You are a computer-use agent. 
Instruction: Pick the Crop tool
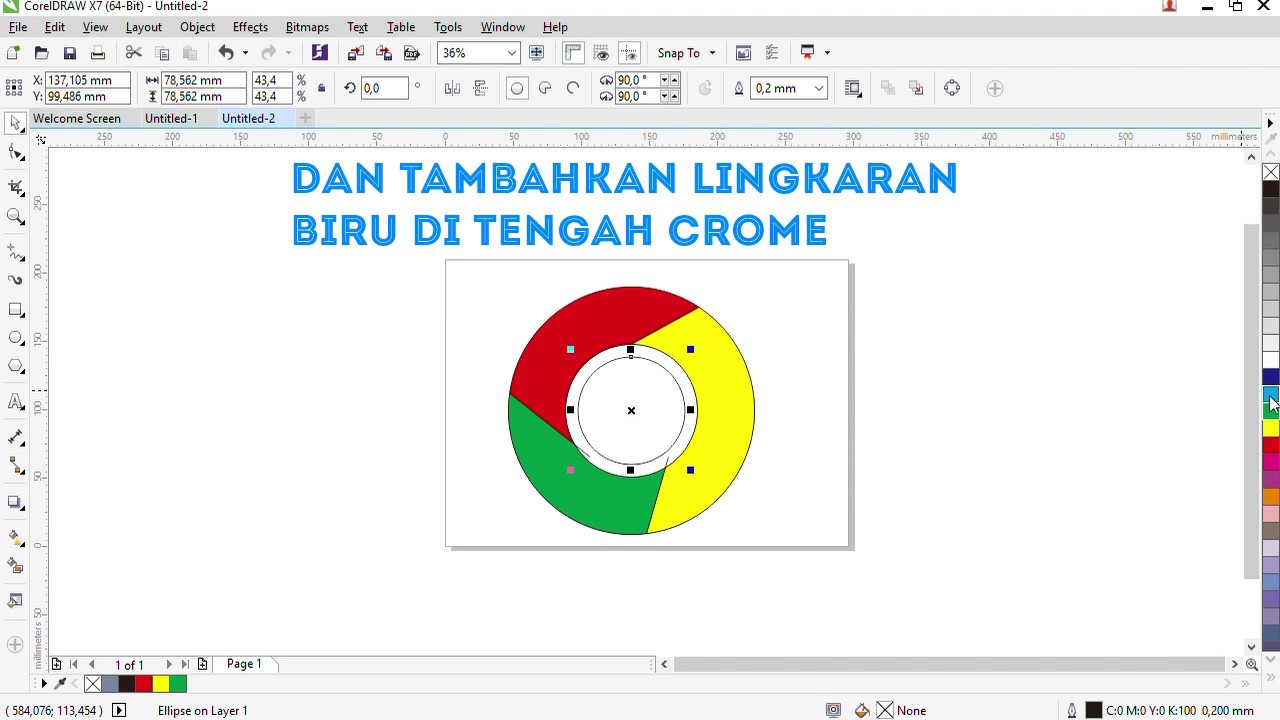pos(16,187)
